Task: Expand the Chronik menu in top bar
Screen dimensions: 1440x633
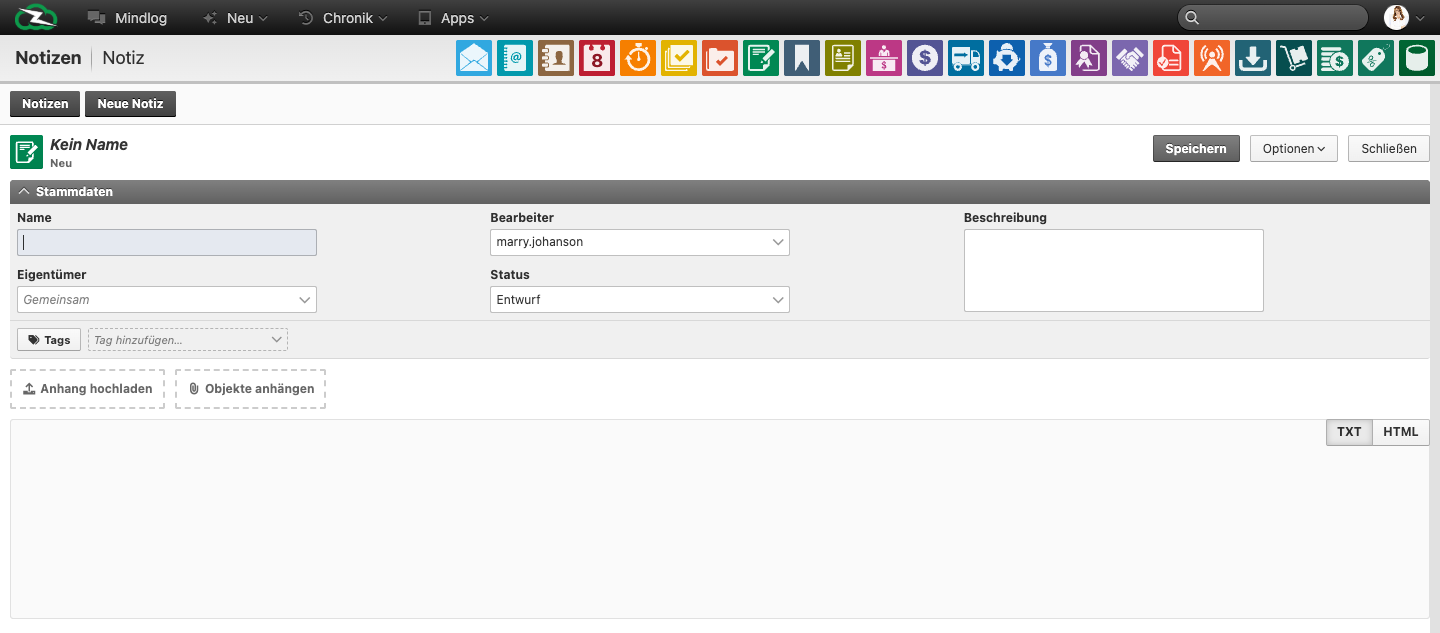Action: (343, 18)
